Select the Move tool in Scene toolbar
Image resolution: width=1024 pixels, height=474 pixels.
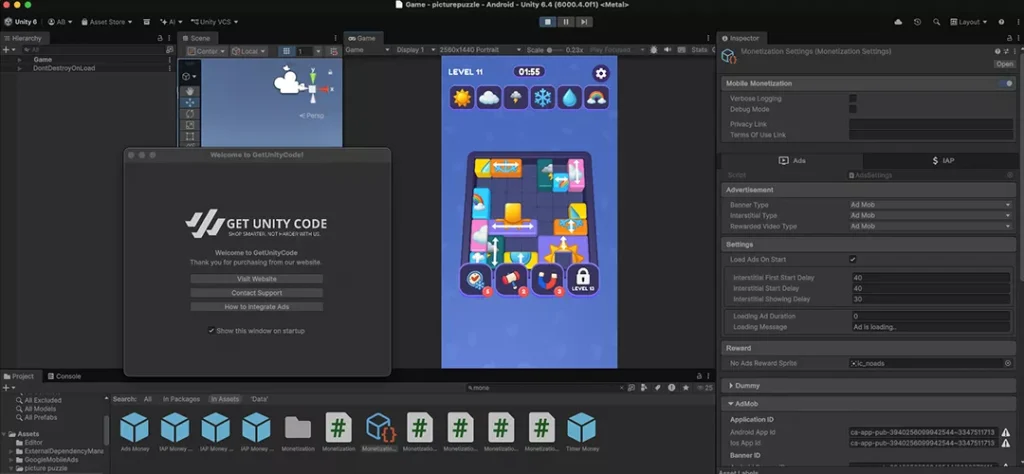[189, 103]
